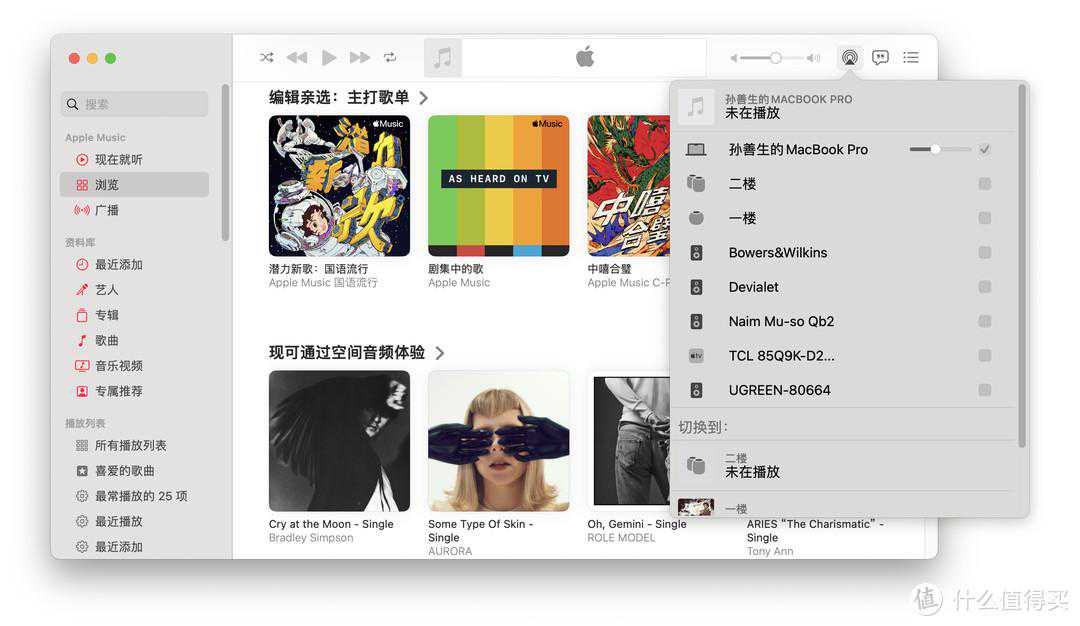Image resolution: width=1080 pixels, height=626 pixels.
Task: Skip to next track
Action: pos(360,58)
